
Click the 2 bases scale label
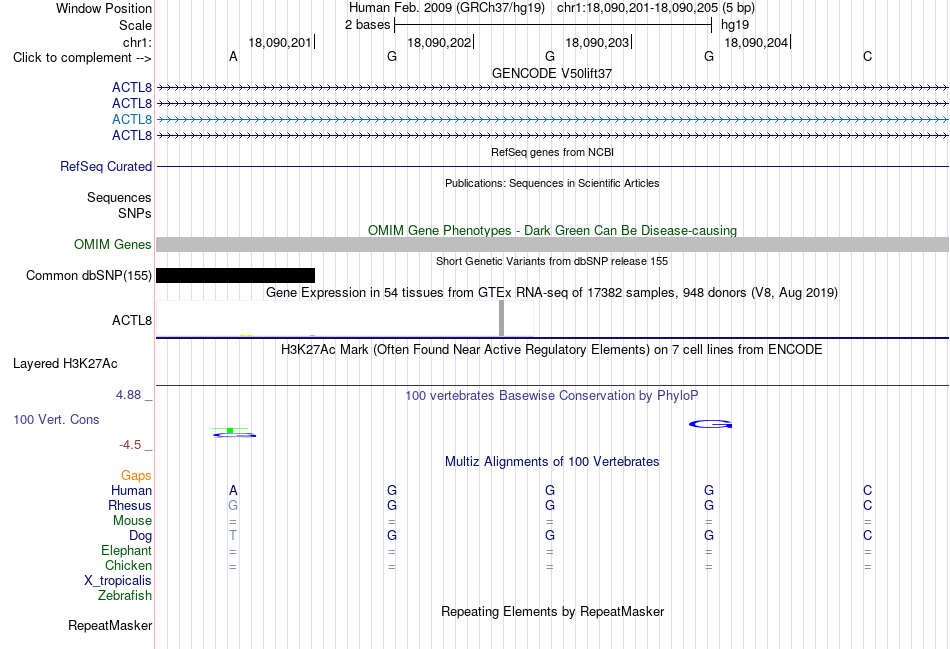click(x=367, y=25)
